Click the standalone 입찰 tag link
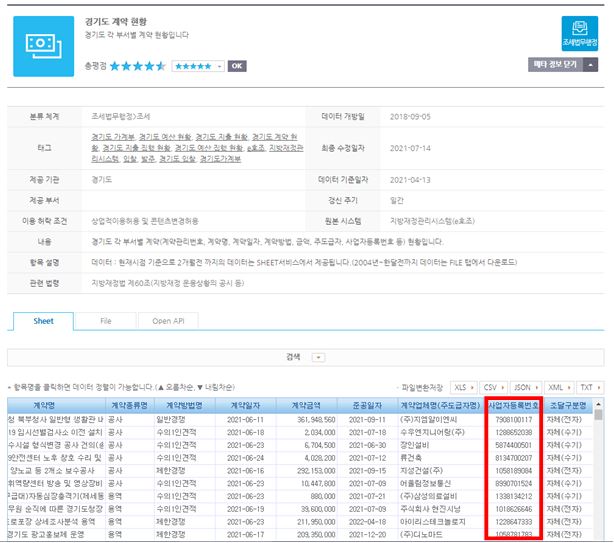This screenshot has height=543, width=614. (x=129, y=159)
